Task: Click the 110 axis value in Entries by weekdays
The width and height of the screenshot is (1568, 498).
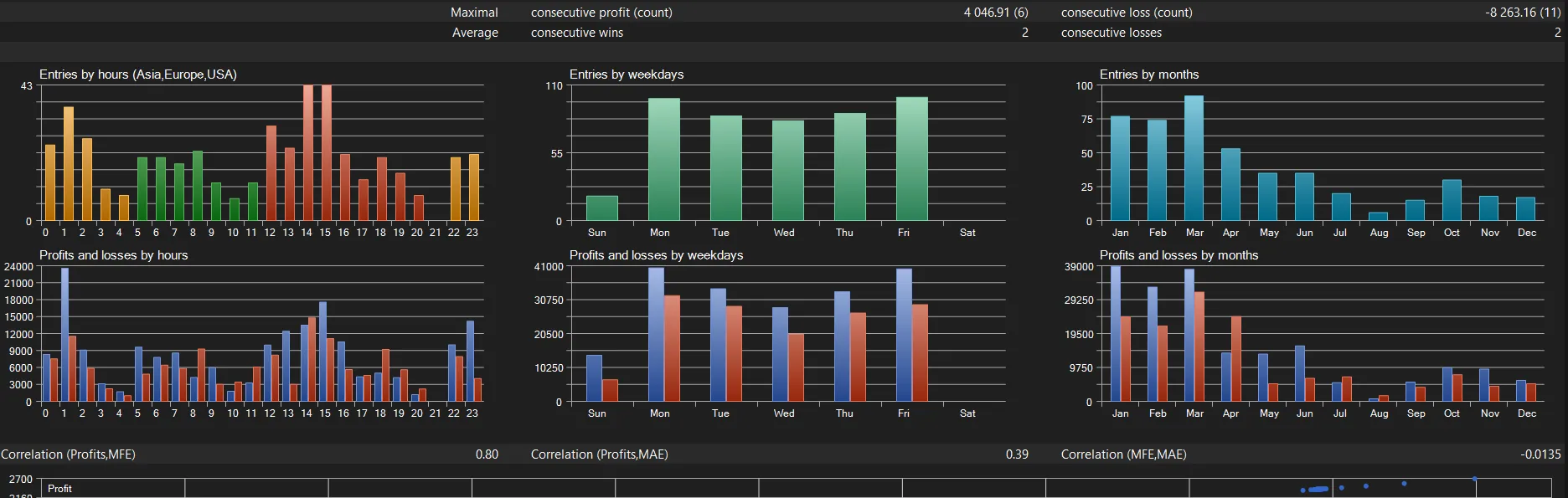Action: coord(554,86)
